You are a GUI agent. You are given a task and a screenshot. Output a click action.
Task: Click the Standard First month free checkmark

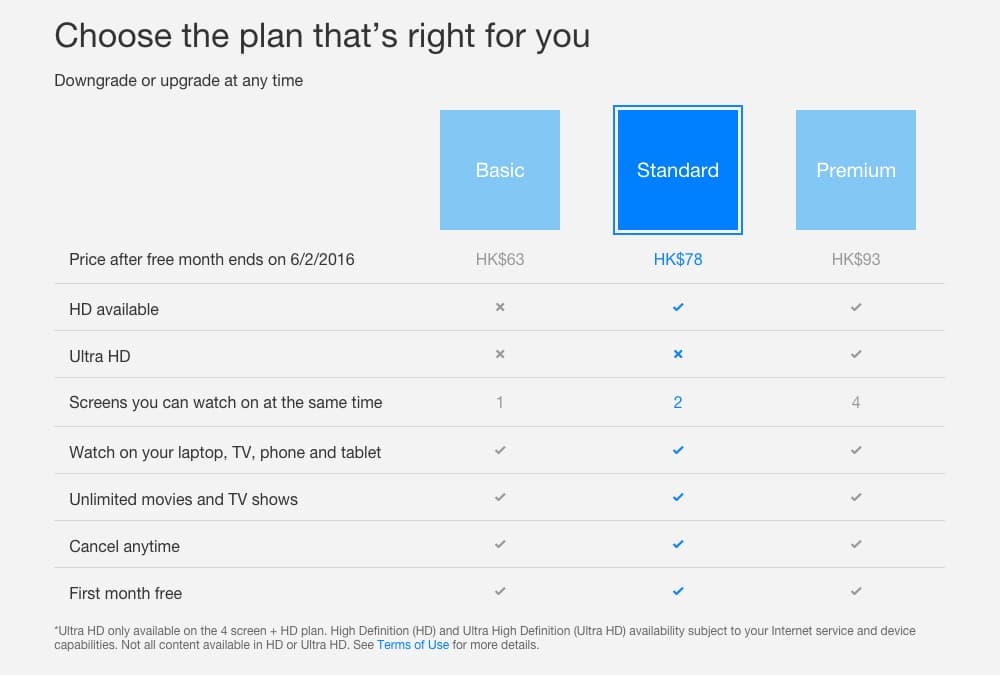pyautogui.click(x=678, y=592)
